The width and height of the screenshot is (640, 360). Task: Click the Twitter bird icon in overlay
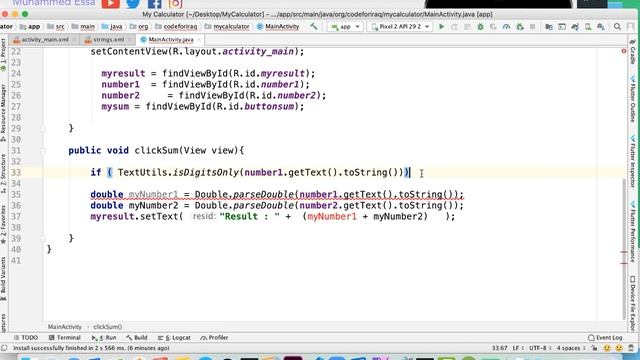pyautogui.click(x=133, y=4)
